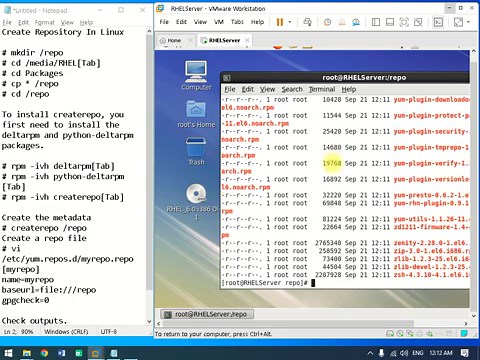Click root@RHELServer:/repo taskbar button
This screenshot has width=480, height=360.
pos(207,314)
